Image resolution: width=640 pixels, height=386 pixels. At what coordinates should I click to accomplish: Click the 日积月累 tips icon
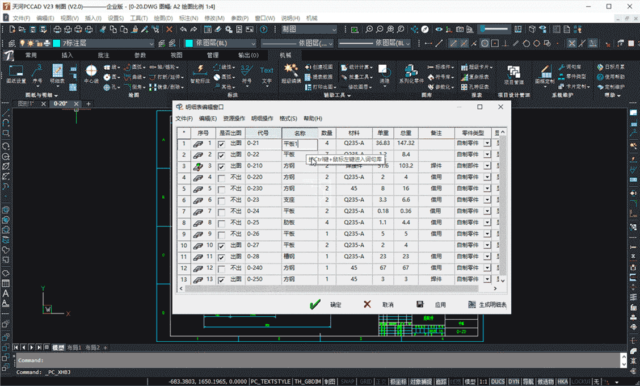(x=600, y=67)
